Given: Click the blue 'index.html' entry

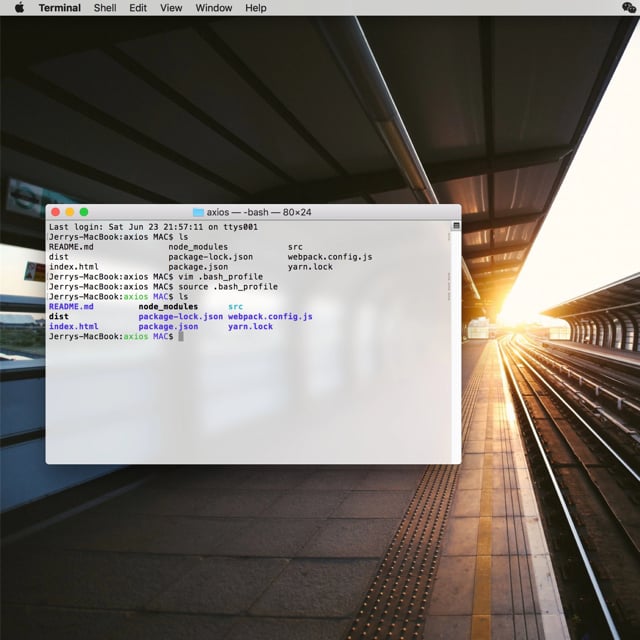Looking at the screenshot, I should tap(73, 327).
